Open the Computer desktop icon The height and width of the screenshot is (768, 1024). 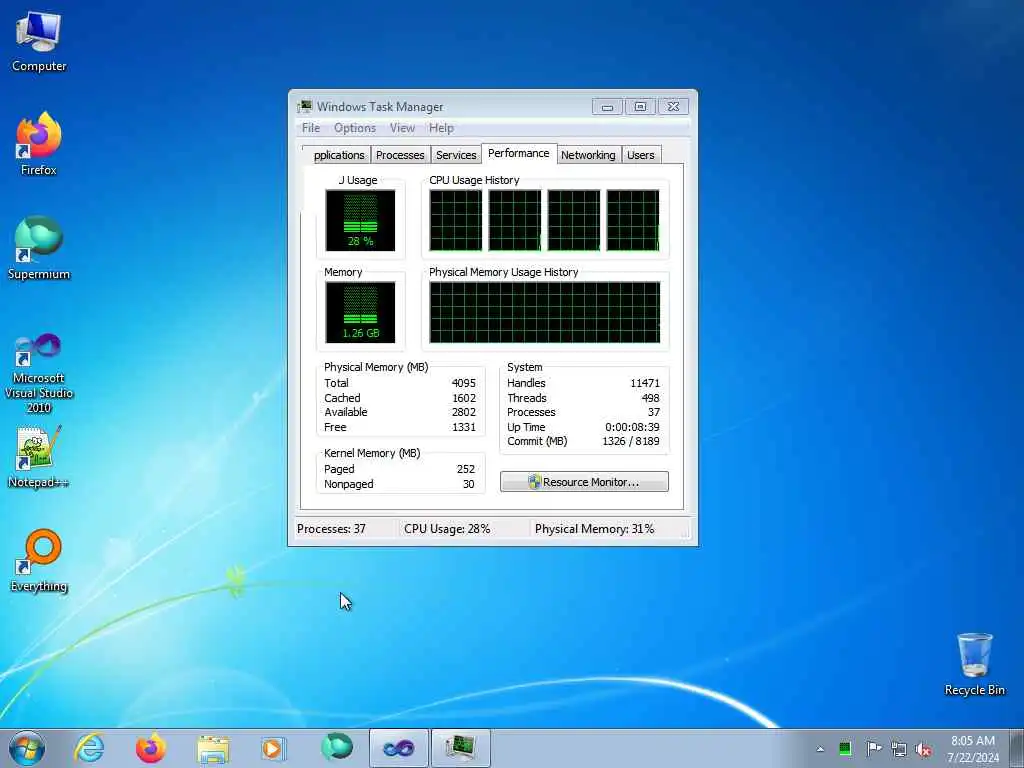tap(39, 42)
